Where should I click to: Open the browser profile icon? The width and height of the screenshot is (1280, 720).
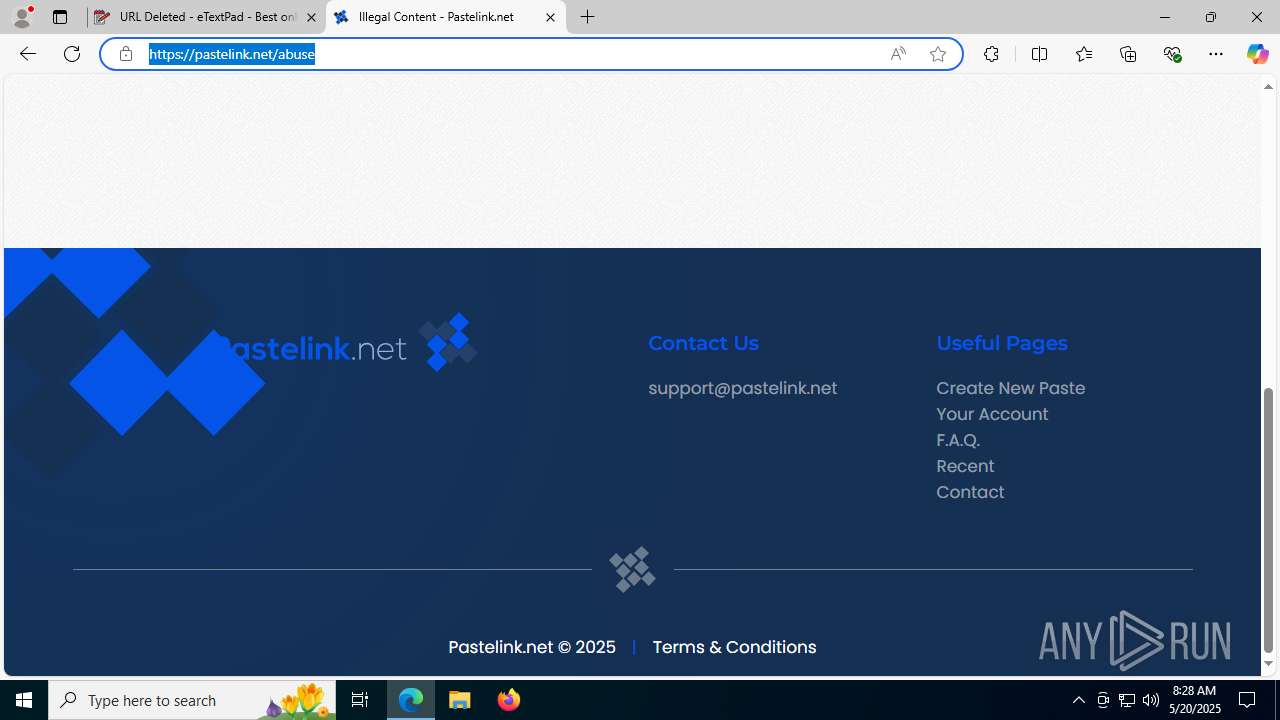[x=22, y=17]
